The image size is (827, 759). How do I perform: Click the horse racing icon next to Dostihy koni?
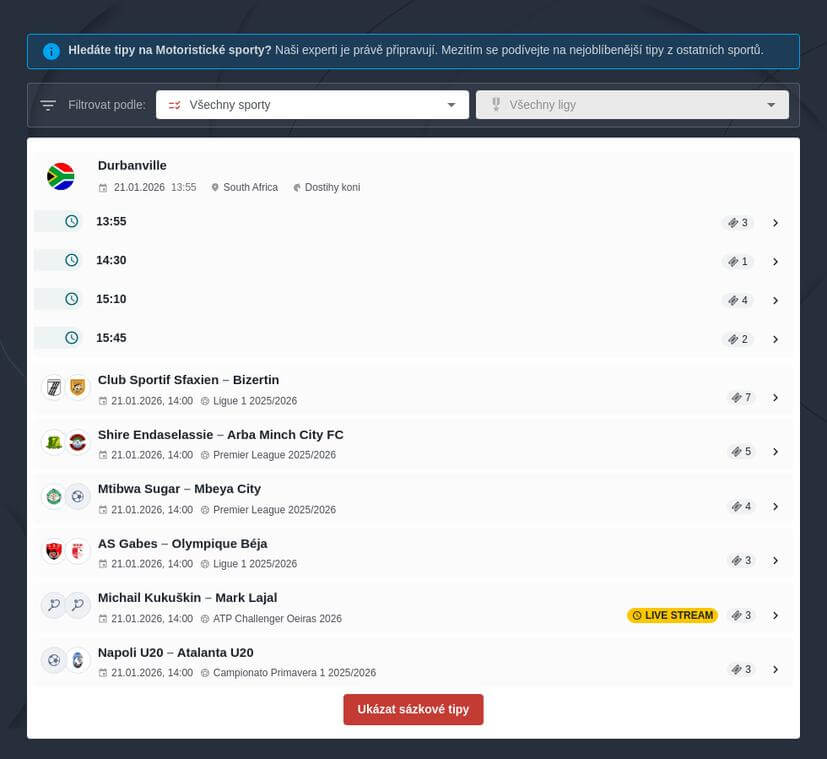click(296, 187)
